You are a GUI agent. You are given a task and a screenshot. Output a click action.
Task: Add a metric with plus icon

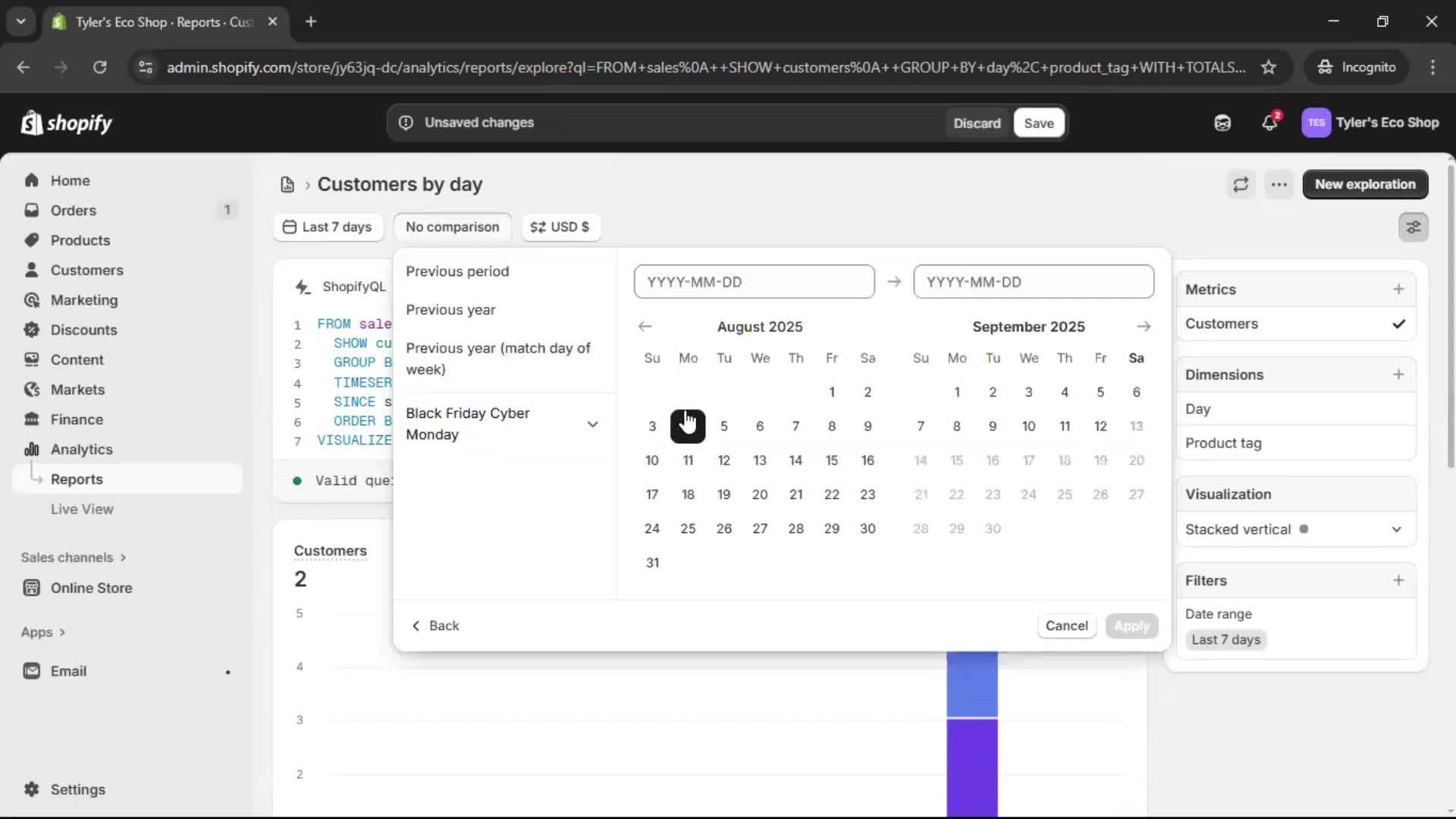tap(1398, 289)
